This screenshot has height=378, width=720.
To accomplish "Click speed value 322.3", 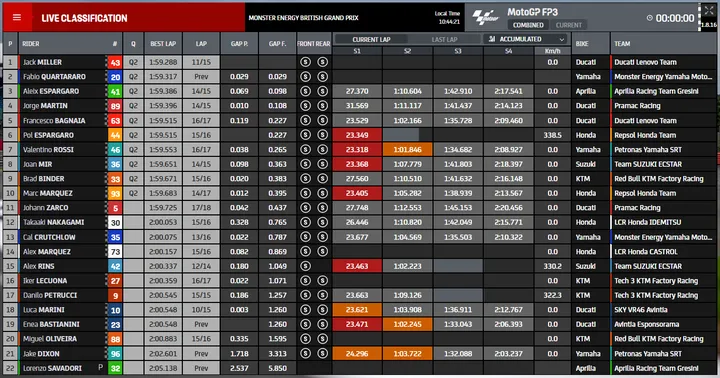I will (x=552, y=295).
